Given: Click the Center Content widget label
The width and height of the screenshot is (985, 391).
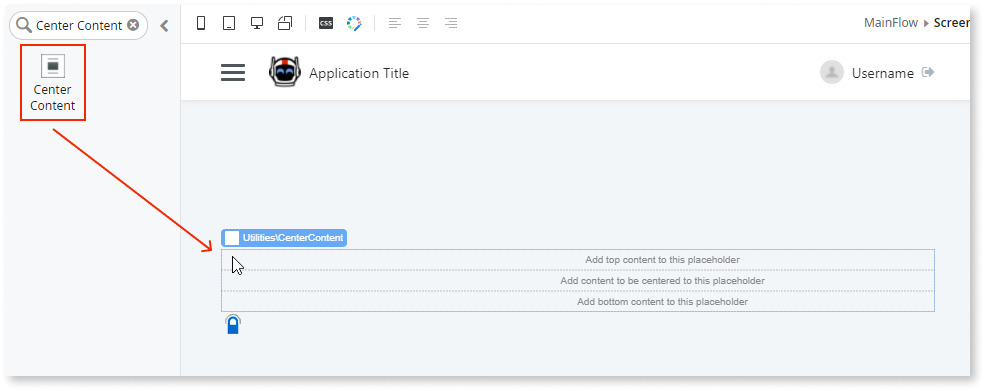Looking at the screenshot, I should click(x=53, y=97).
